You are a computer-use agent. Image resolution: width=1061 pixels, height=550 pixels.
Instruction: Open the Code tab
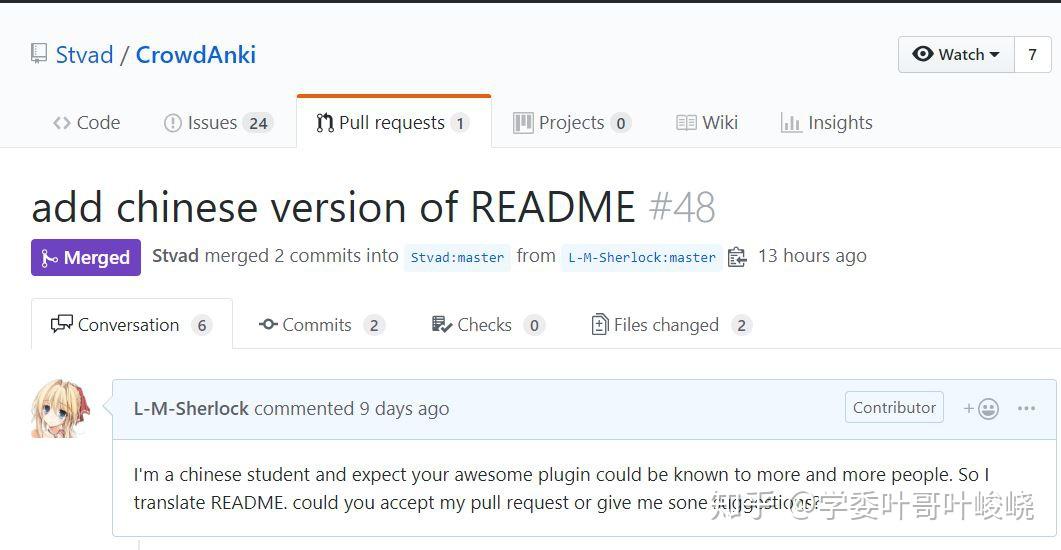click(86, 123)
